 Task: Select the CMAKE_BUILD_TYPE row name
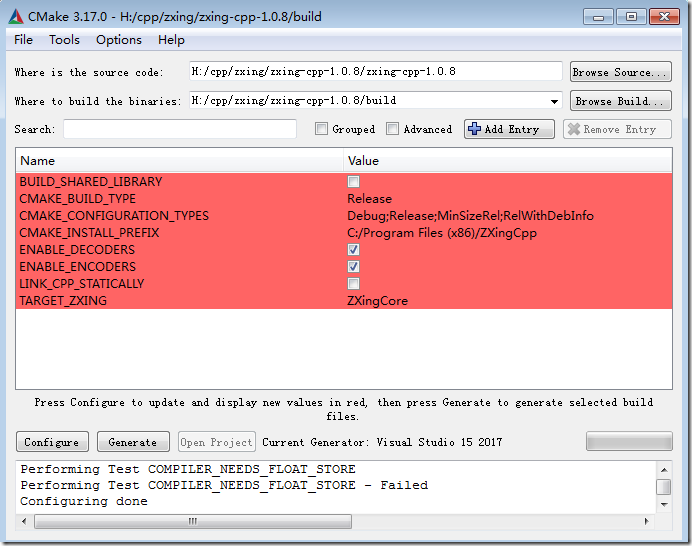78,199
